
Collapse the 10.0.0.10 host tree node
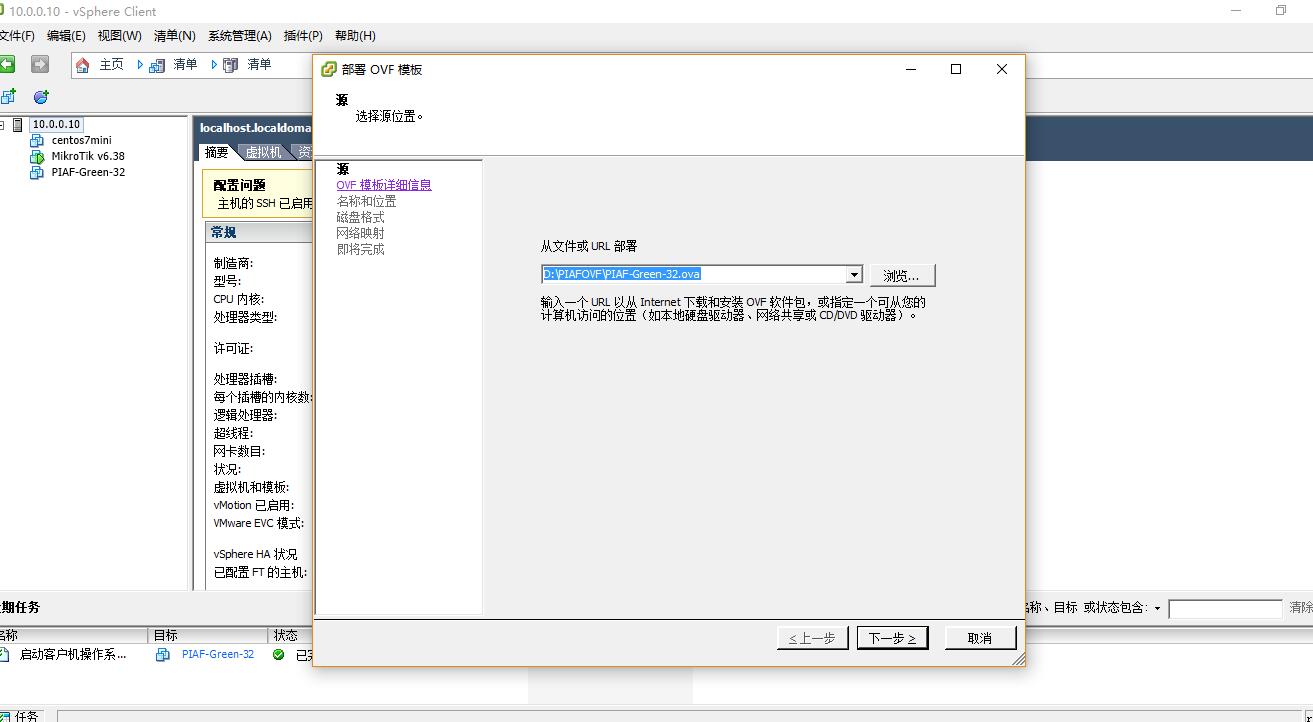click(x=2, y=125)
